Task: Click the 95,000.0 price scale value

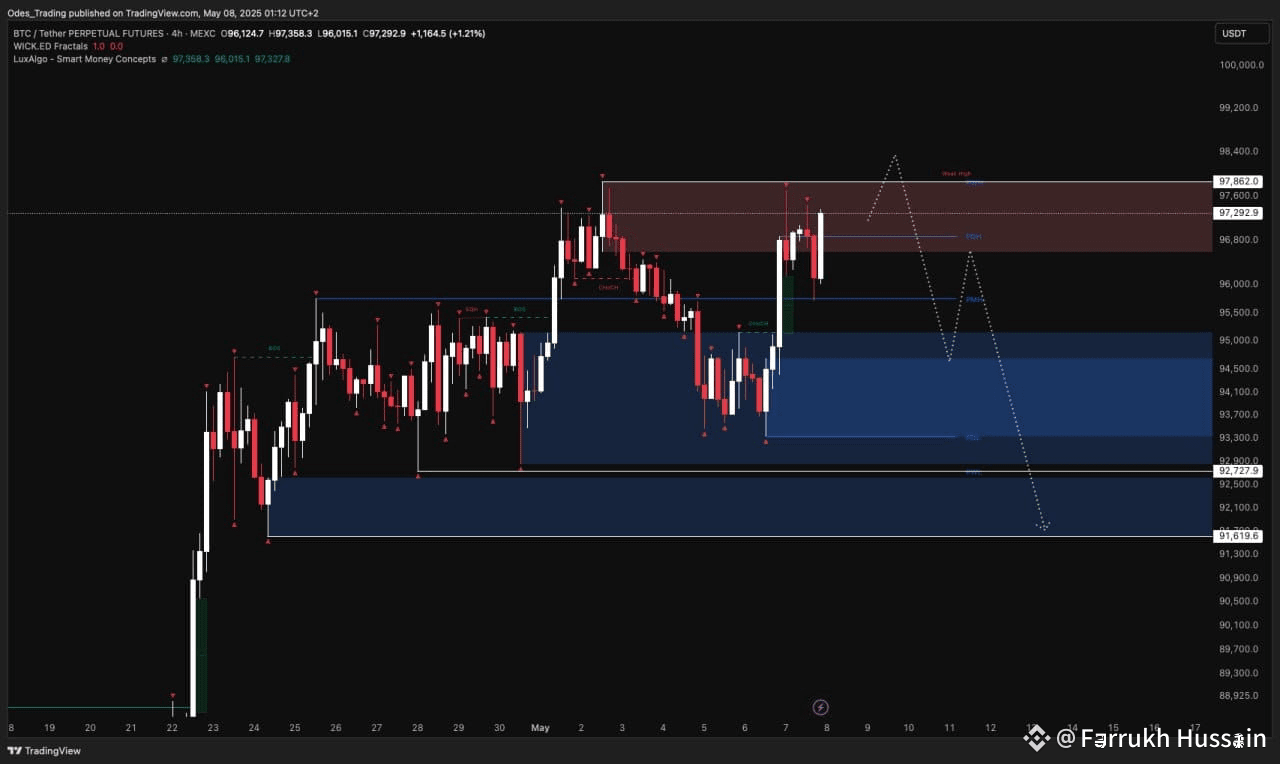Action: tap(1239, 341)
